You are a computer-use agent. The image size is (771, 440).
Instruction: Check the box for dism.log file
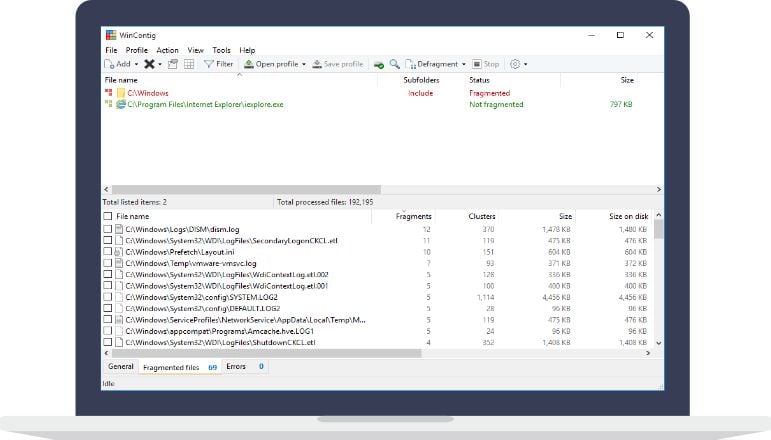click(108, 229)
